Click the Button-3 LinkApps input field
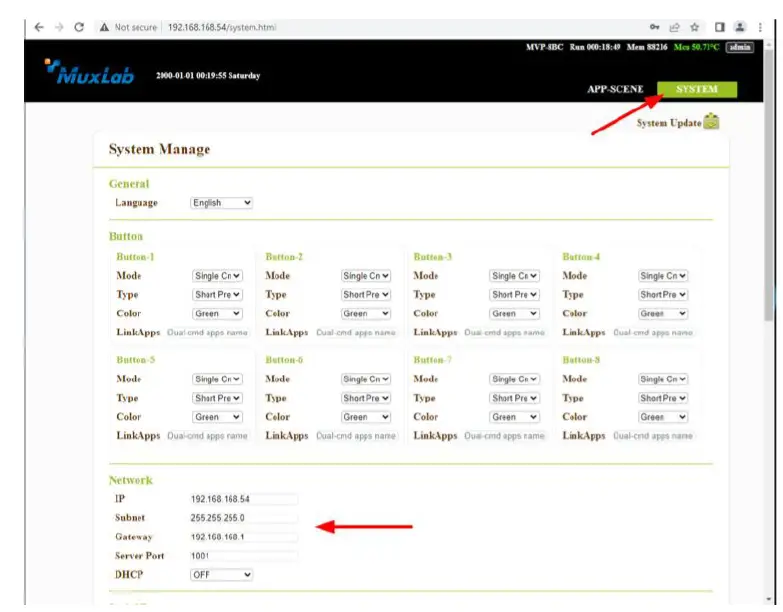Viewport: 783px width, 612px height. tap(504, 332)
